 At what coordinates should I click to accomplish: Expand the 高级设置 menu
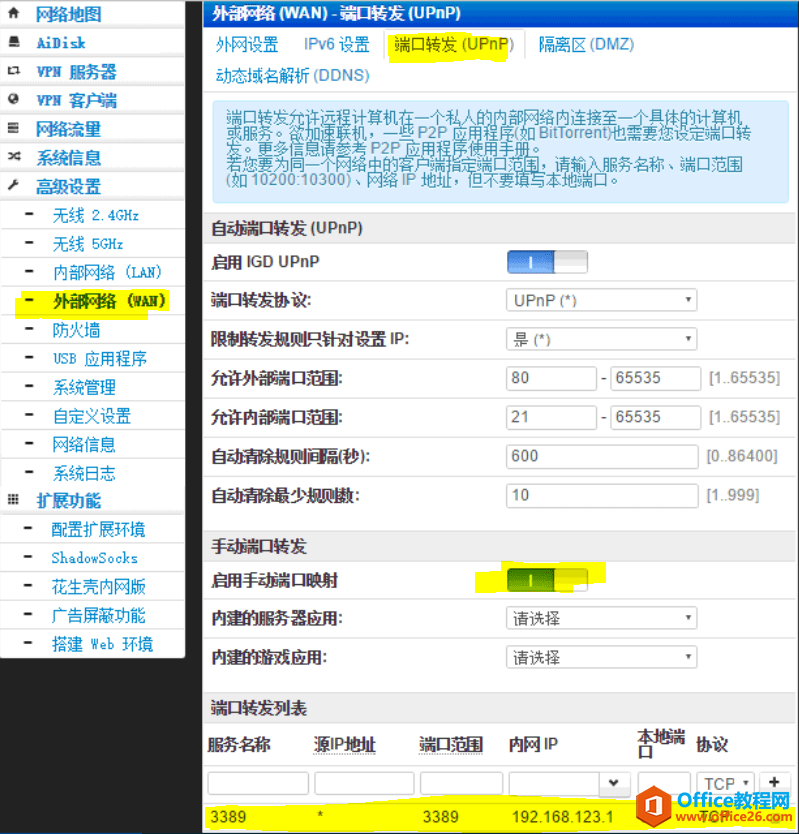pos(68,186)
